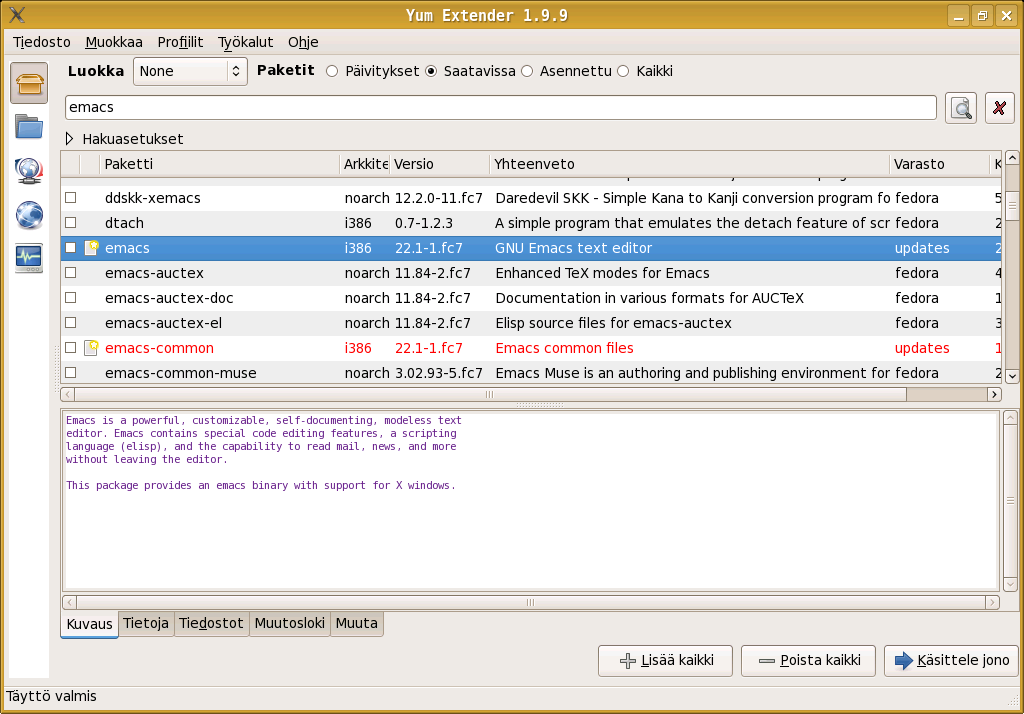Image resolution: width=1024 pixels, height=714 pixels.
Task: Click the search field containing emacs
Action: [x=500, y=107]
